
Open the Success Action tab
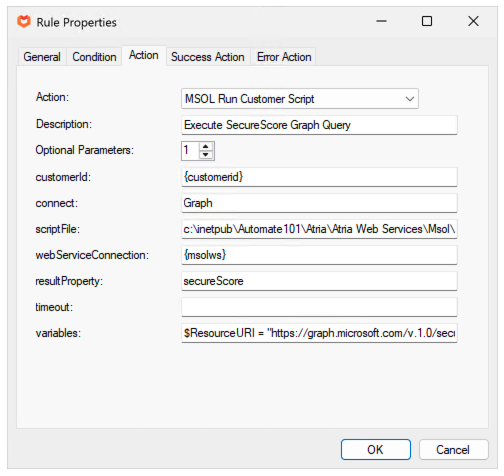(x=208, y=57)
